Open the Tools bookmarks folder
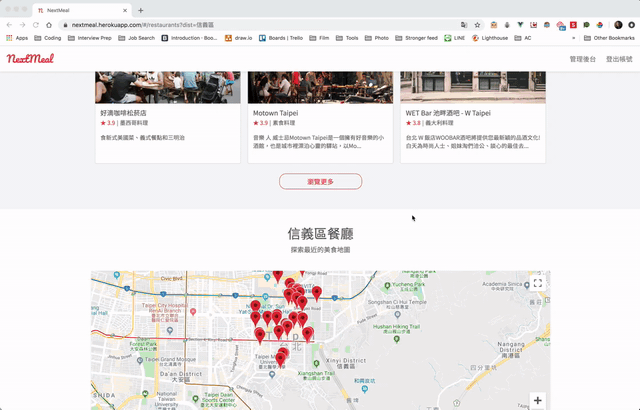 point(347,38)
